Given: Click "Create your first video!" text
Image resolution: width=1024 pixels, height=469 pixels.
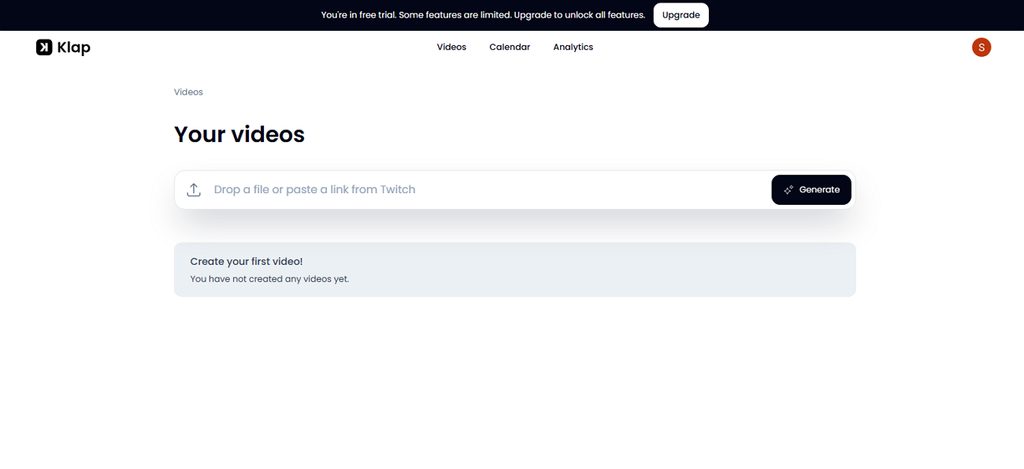Looking at the screenshot, I should tap(246, 261).
